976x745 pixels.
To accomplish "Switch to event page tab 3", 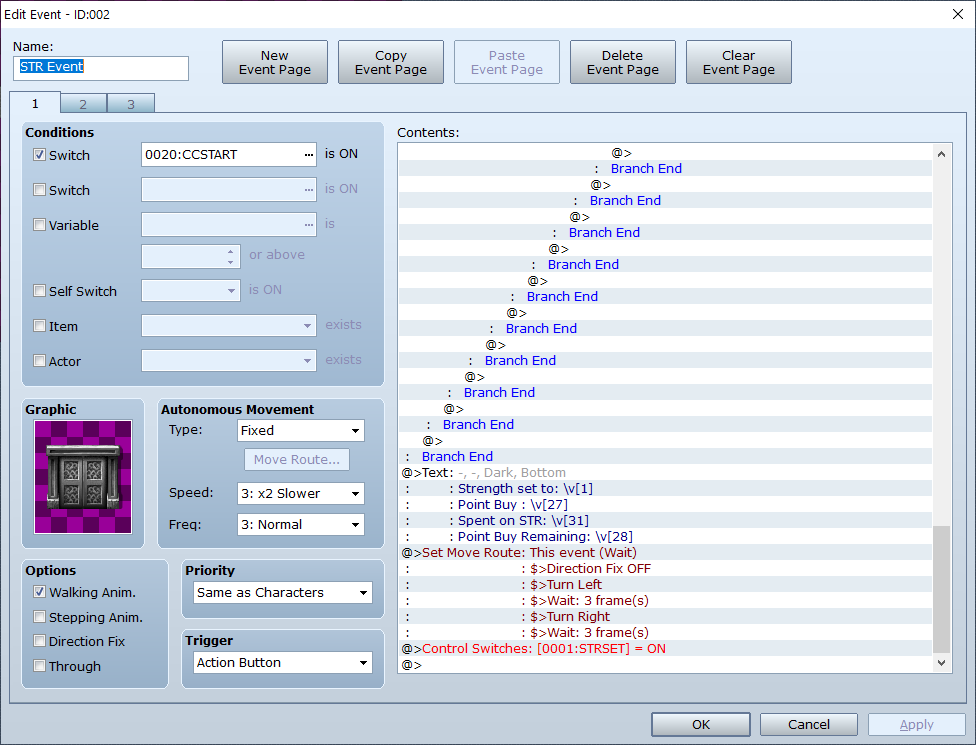I will click(131, 104).
